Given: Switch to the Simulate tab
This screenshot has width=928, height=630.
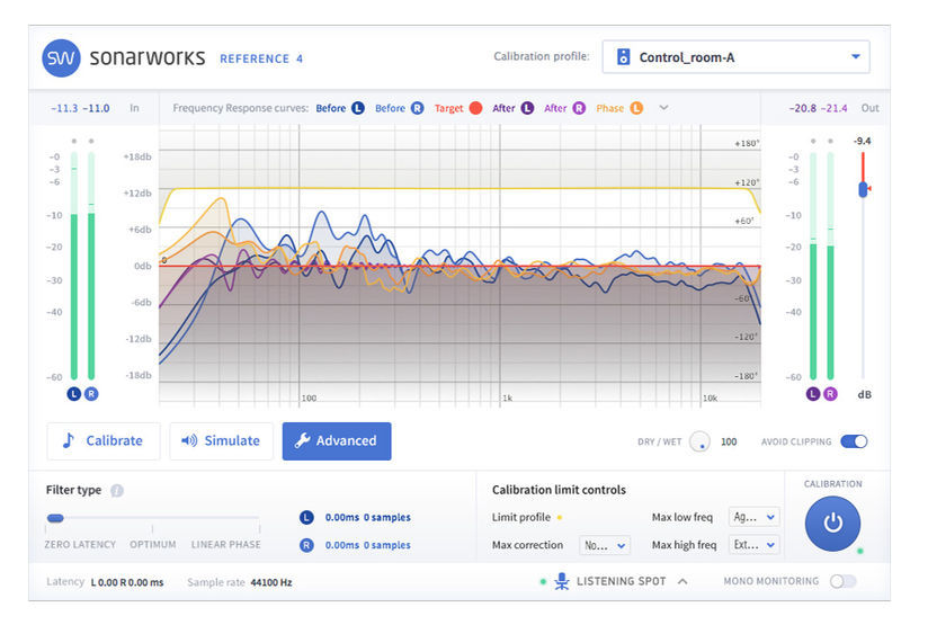Looking at the screenshot, I should pyautogui.click(x=221, y=441).
